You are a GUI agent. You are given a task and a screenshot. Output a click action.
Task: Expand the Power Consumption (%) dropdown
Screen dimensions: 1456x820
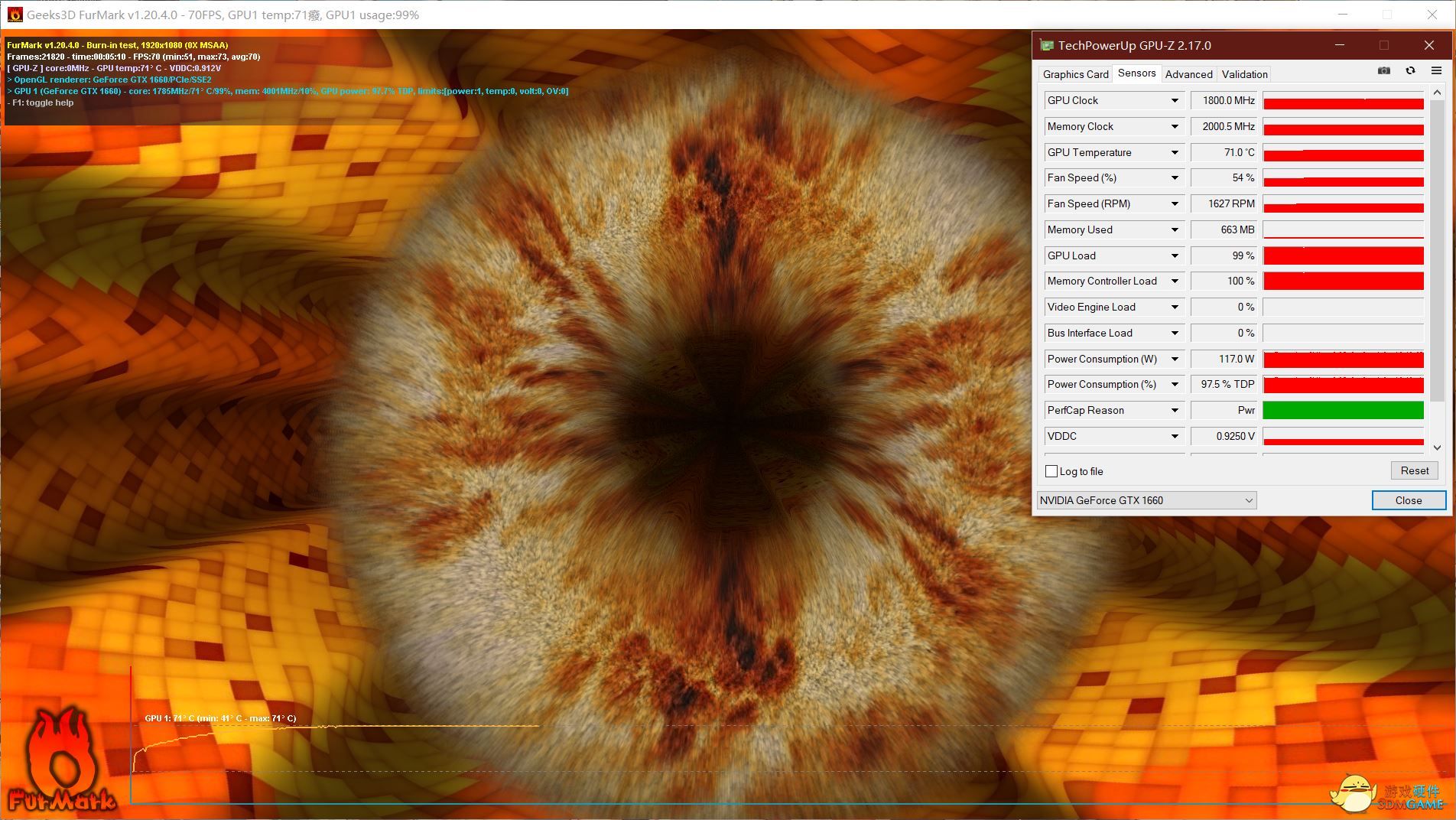point(1175,384)
